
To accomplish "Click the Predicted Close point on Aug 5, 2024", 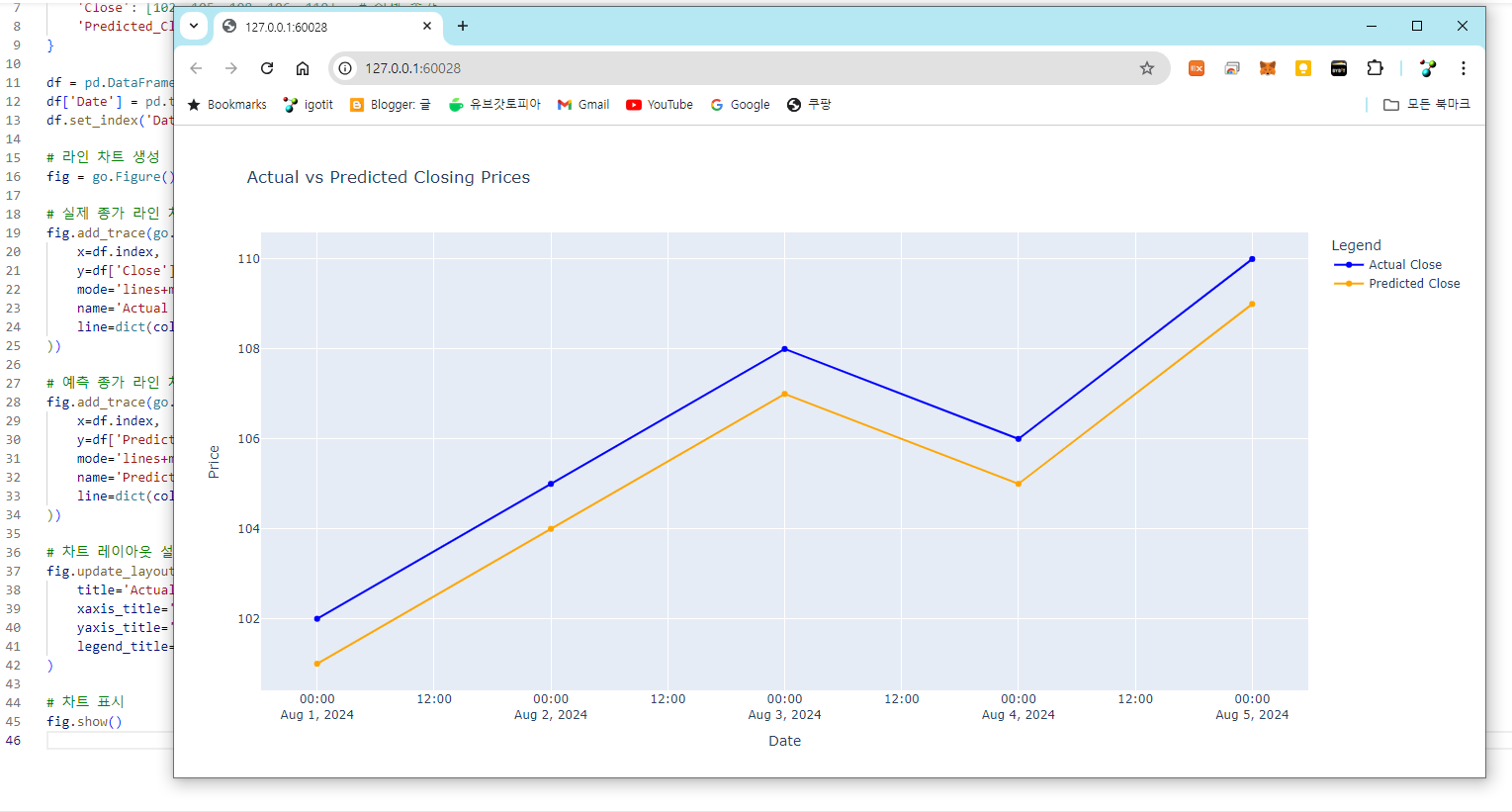I will (x=1252, y=305).
